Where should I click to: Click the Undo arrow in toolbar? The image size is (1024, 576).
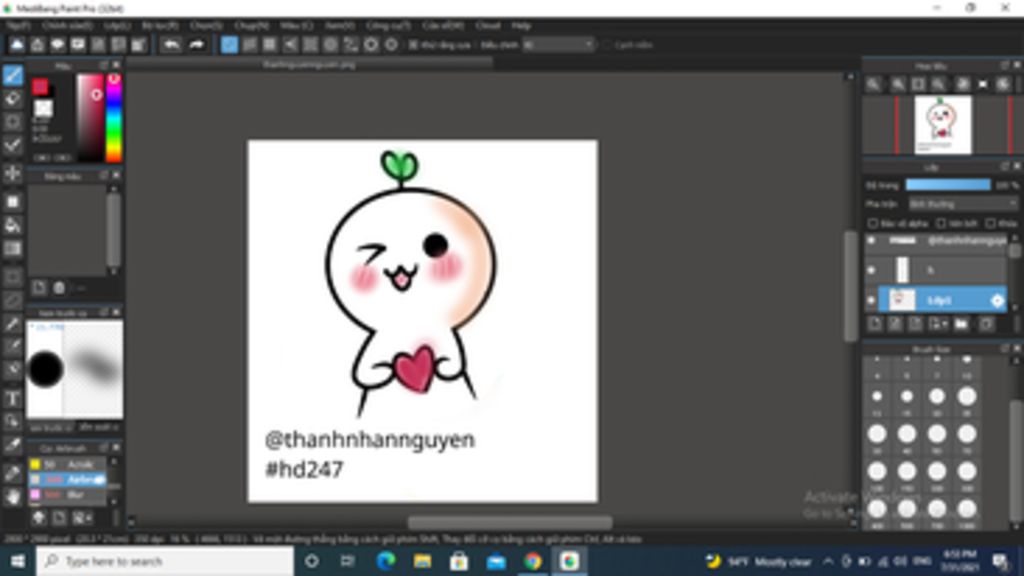(x=171, y=45)
